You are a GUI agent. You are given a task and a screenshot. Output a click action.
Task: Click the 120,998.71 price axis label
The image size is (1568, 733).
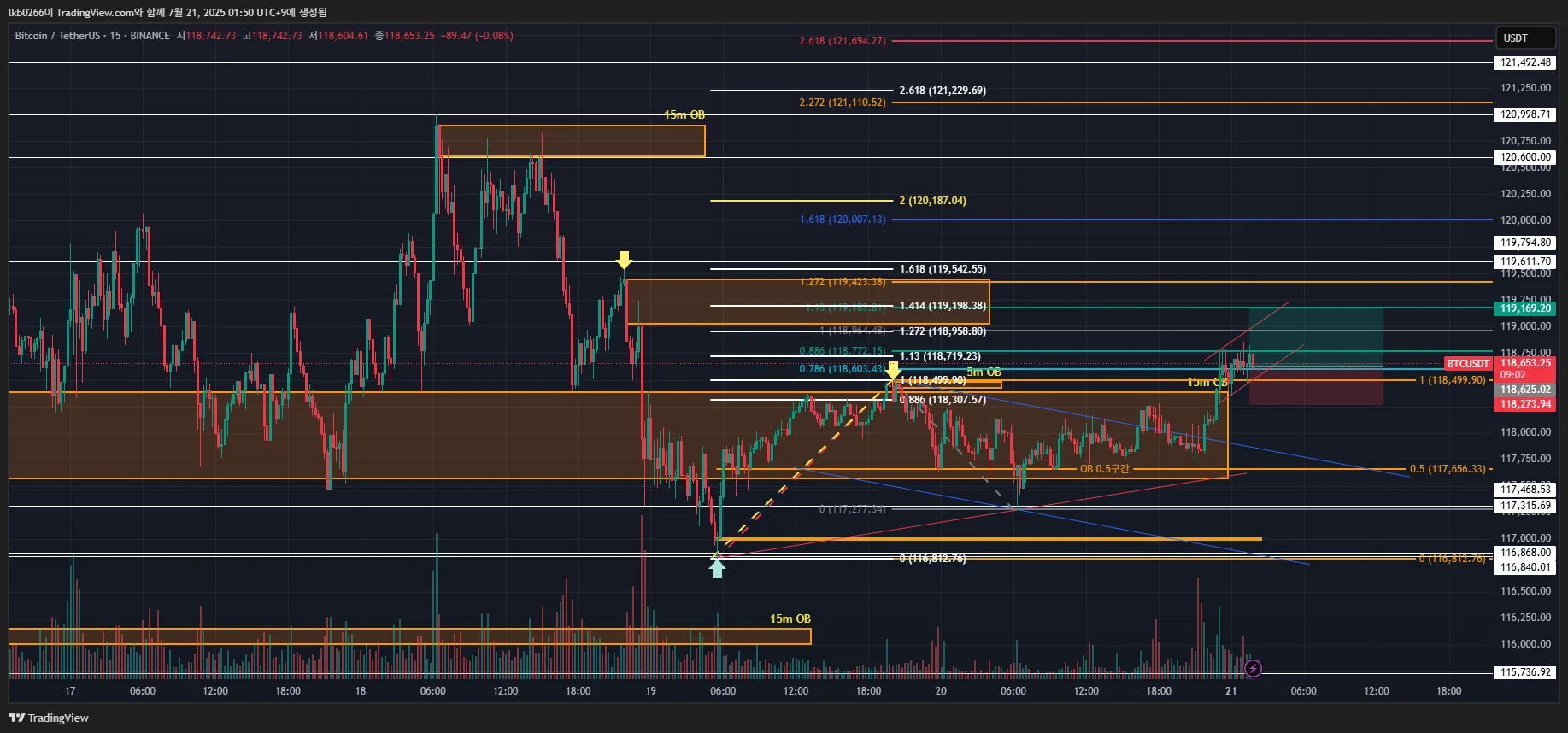tap(1525, 114)
